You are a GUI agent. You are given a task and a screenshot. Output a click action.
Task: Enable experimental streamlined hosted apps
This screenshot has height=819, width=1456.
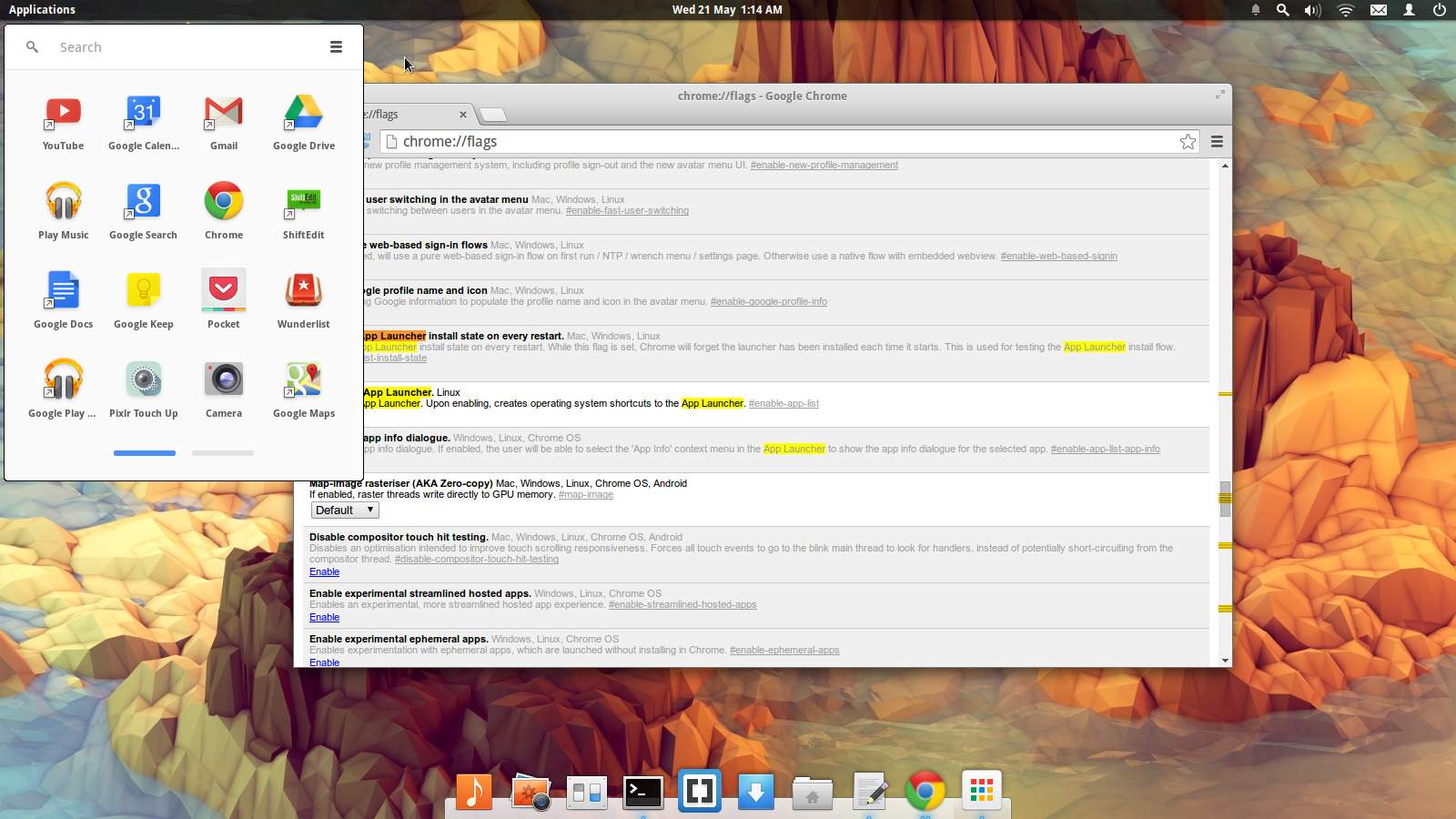324,617
